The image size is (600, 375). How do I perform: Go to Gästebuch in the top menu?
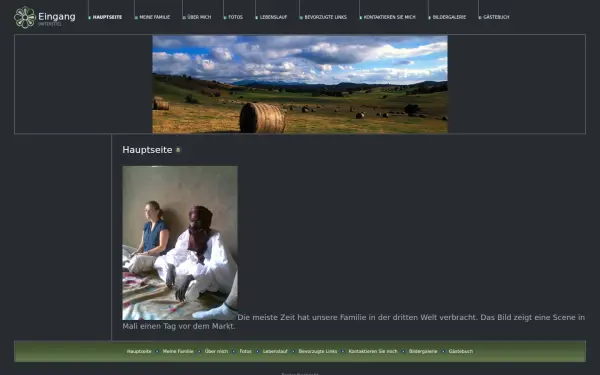coord(496,17)
